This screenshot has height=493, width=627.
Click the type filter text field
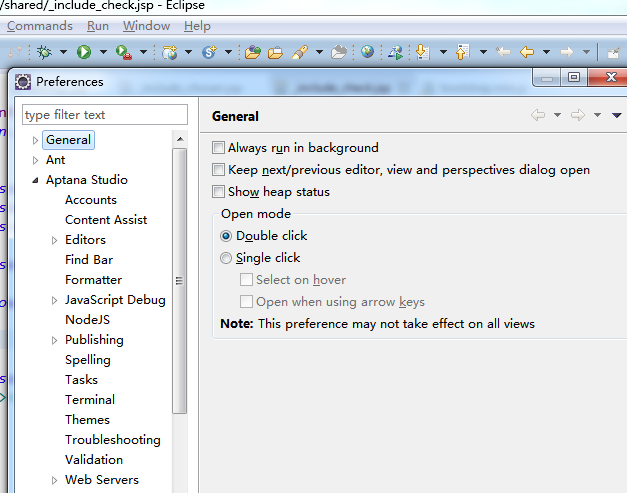coord(105,115)
